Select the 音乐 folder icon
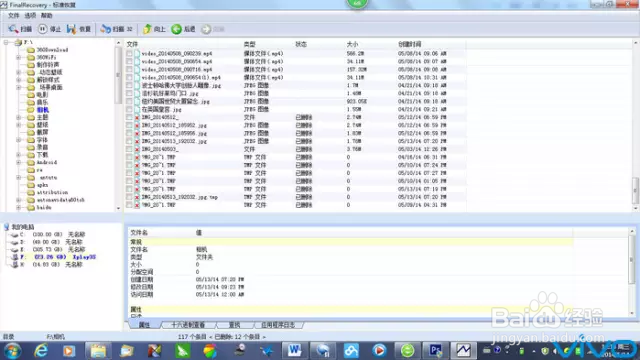The image size is (640, 360). point(31,102)
